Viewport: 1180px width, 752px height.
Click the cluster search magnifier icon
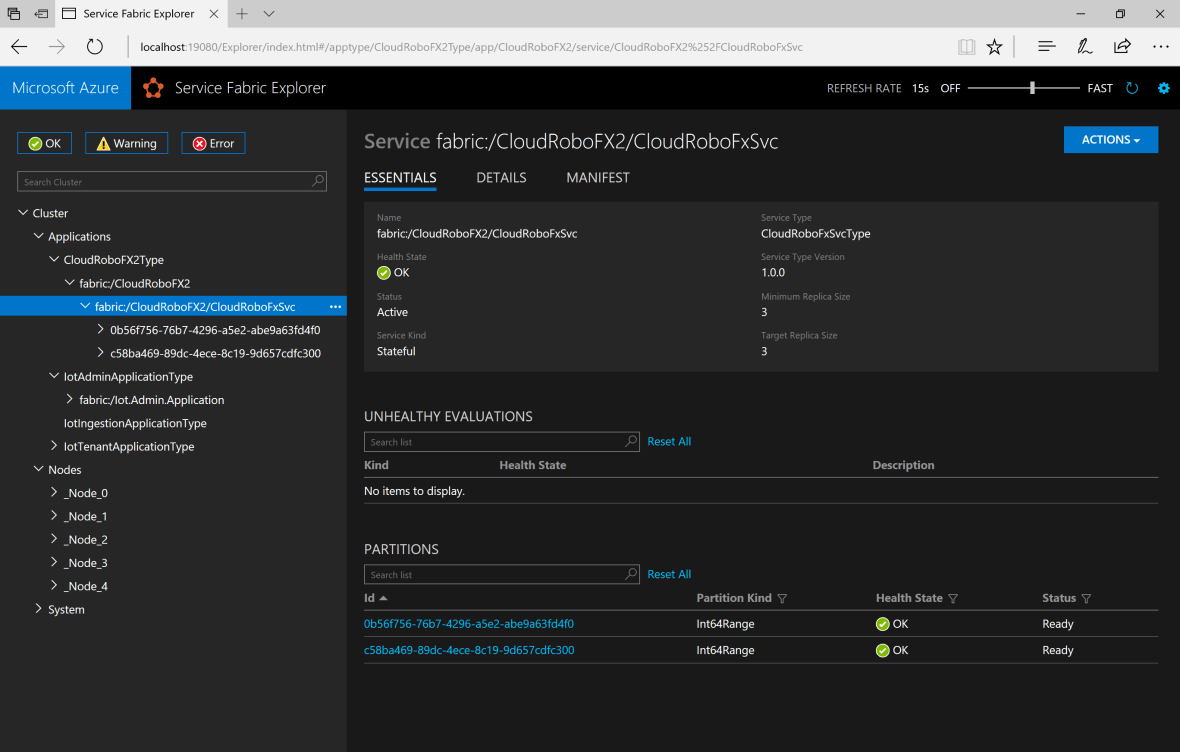[318, 181]
